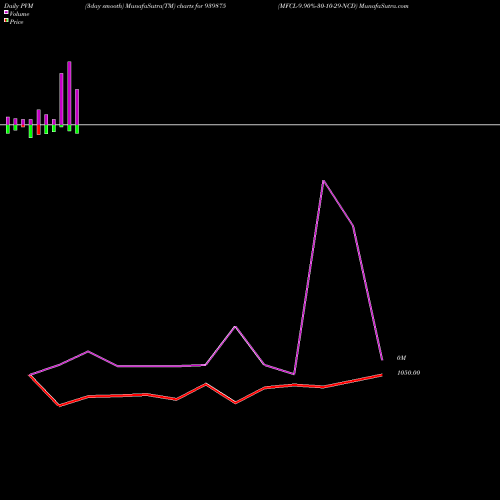Click the '0M' volume axis label
The height and width of the screenshot is (500, 500).
tap(401, 358)
